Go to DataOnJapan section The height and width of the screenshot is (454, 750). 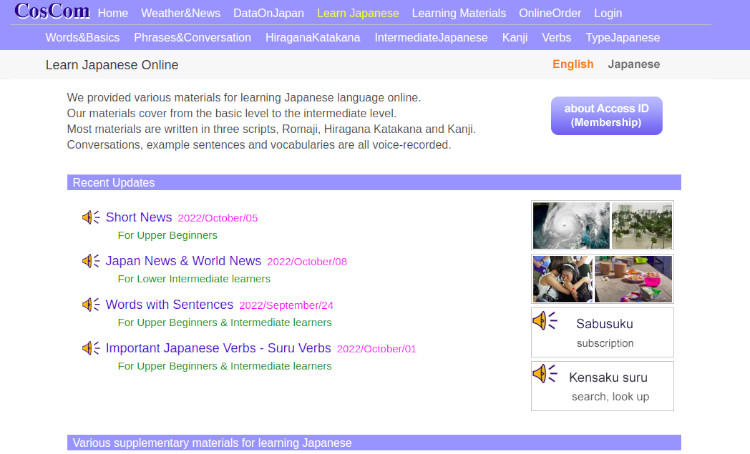(x=269, y=13)
